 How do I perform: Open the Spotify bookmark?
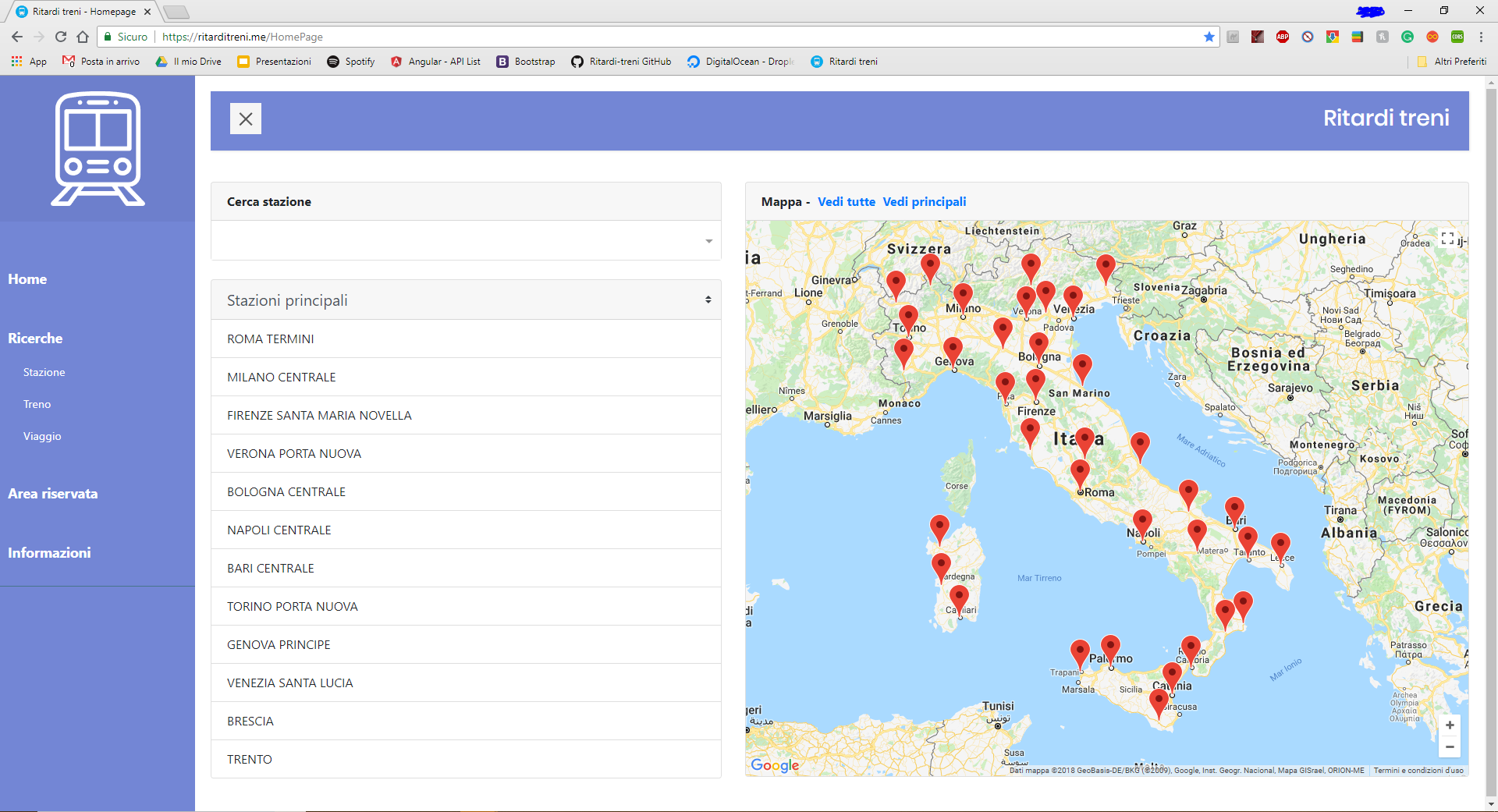coord(351,62)
